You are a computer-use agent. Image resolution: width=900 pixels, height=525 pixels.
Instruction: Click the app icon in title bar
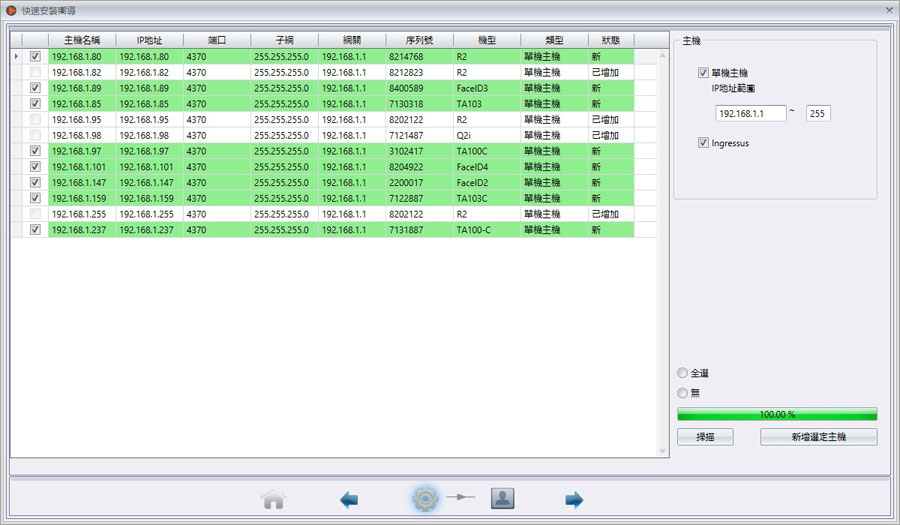[x=11, y=9]
